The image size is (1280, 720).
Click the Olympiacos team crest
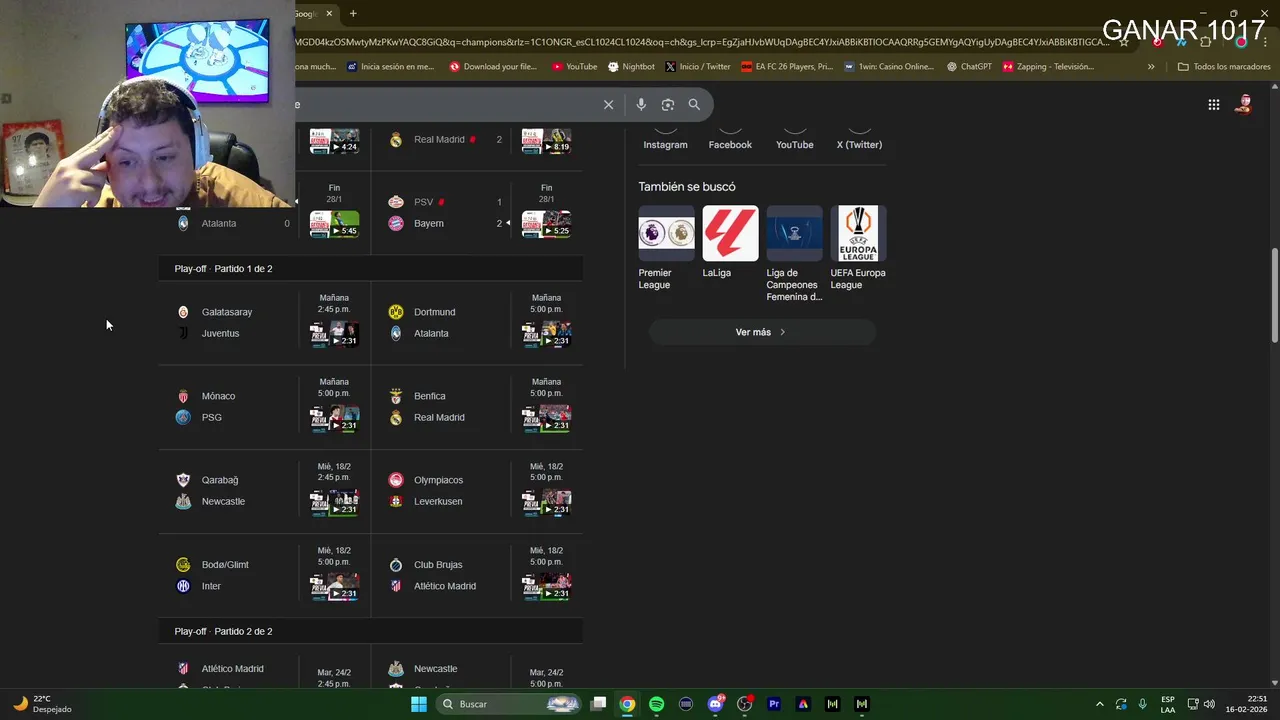click(x=396, y=480)
